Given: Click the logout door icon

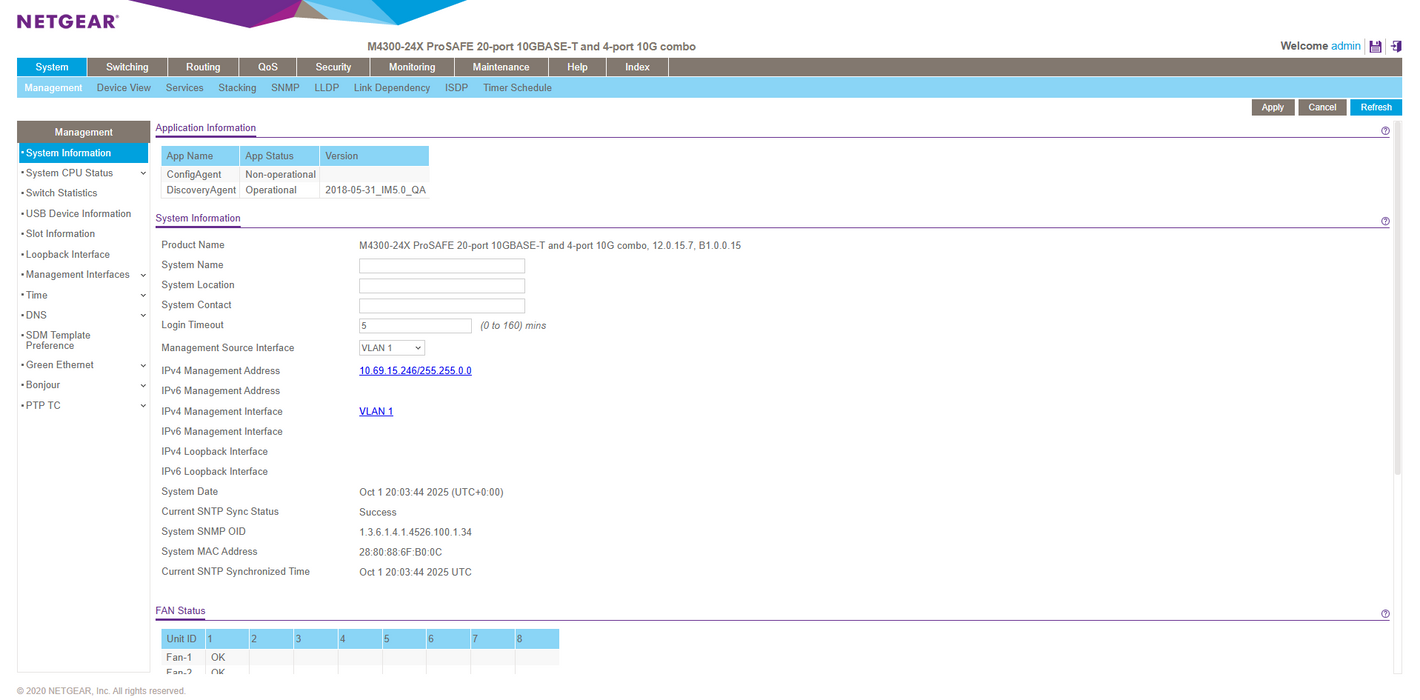Looking at the screenshot, I should click(x=1396, y=46).
